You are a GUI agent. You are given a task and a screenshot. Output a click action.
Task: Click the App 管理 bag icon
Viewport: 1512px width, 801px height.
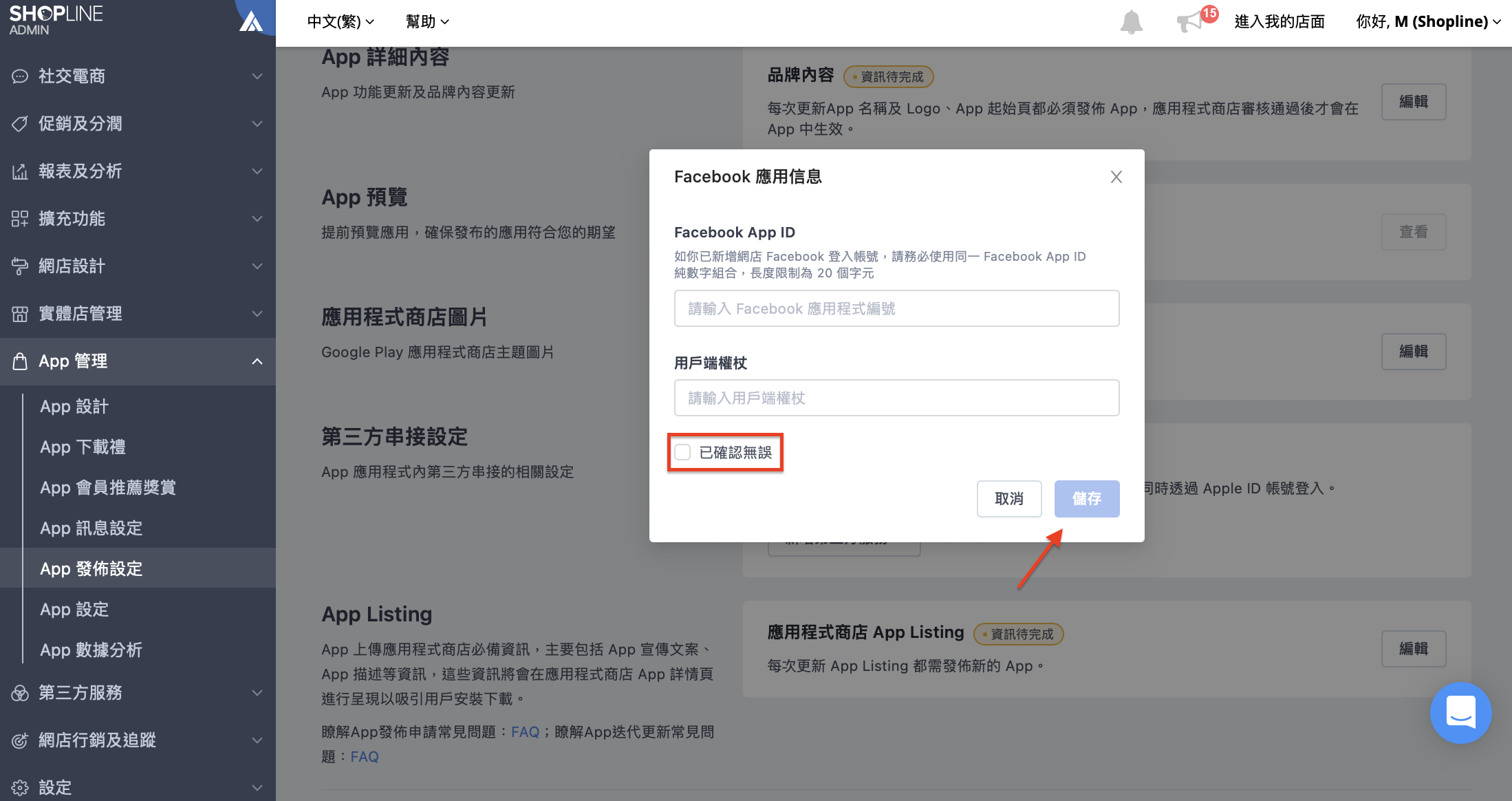(20, 361)
